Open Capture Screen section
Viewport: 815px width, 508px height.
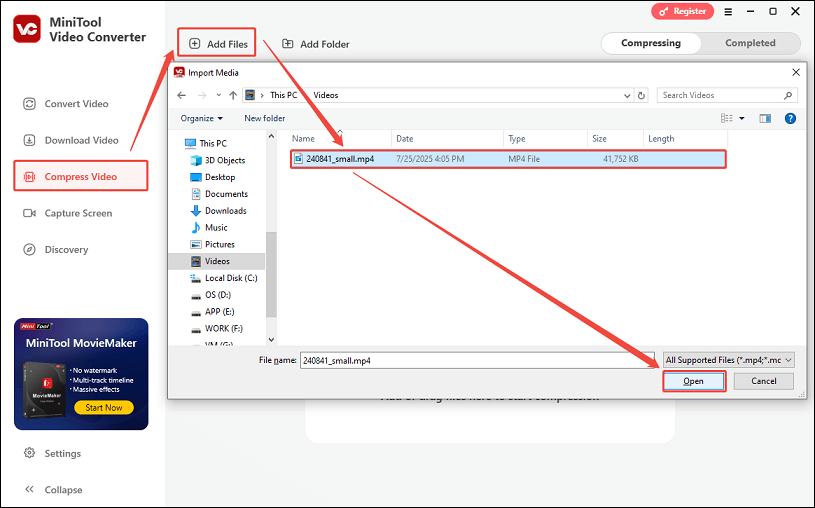click(68, 213)
